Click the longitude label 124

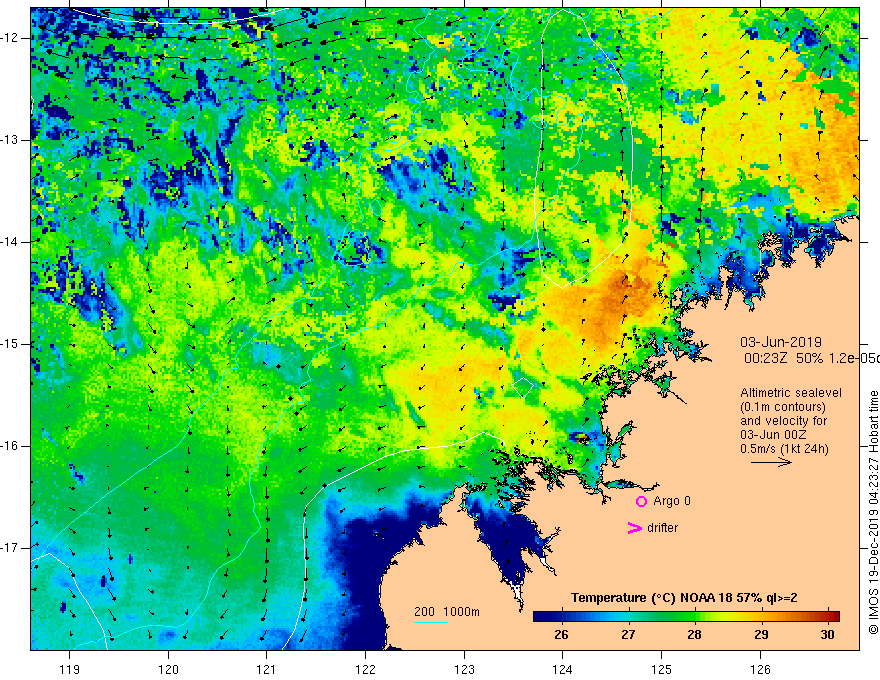coord(563,669)
